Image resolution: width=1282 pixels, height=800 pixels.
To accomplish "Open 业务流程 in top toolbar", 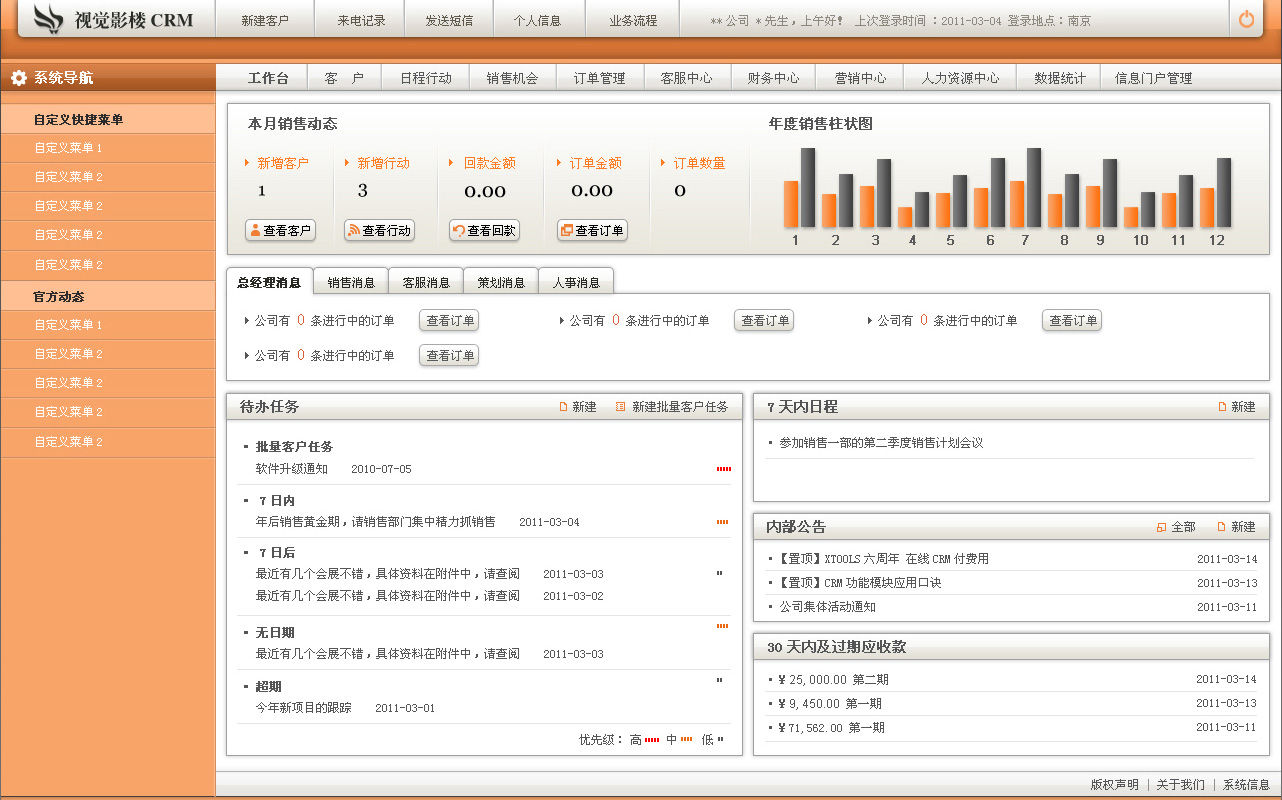I will 633,20.
